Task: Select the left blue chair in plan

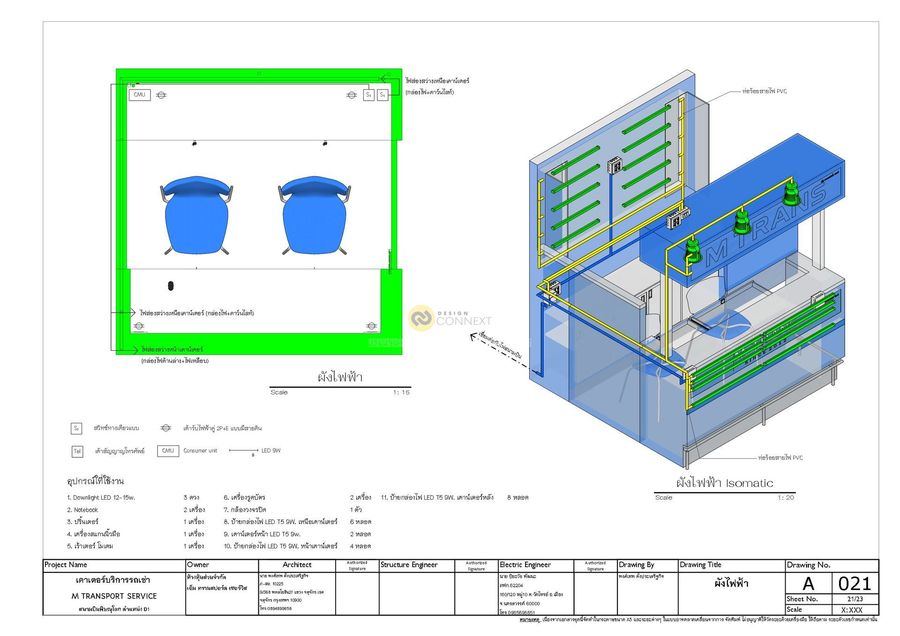Action: coord(194,213)
